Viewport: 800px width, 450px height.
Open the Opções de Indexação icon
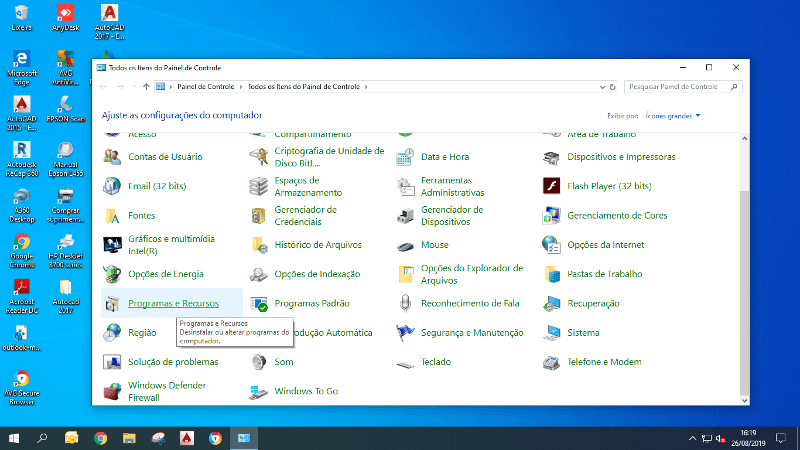pos(259,274)
